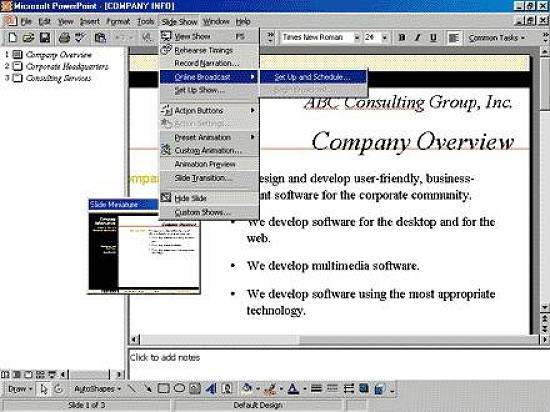This screenshot has width=550, height=412.
Task: Choose Rehearse Timings menu item
Action: pyautogui.click(x=209, y=50)
